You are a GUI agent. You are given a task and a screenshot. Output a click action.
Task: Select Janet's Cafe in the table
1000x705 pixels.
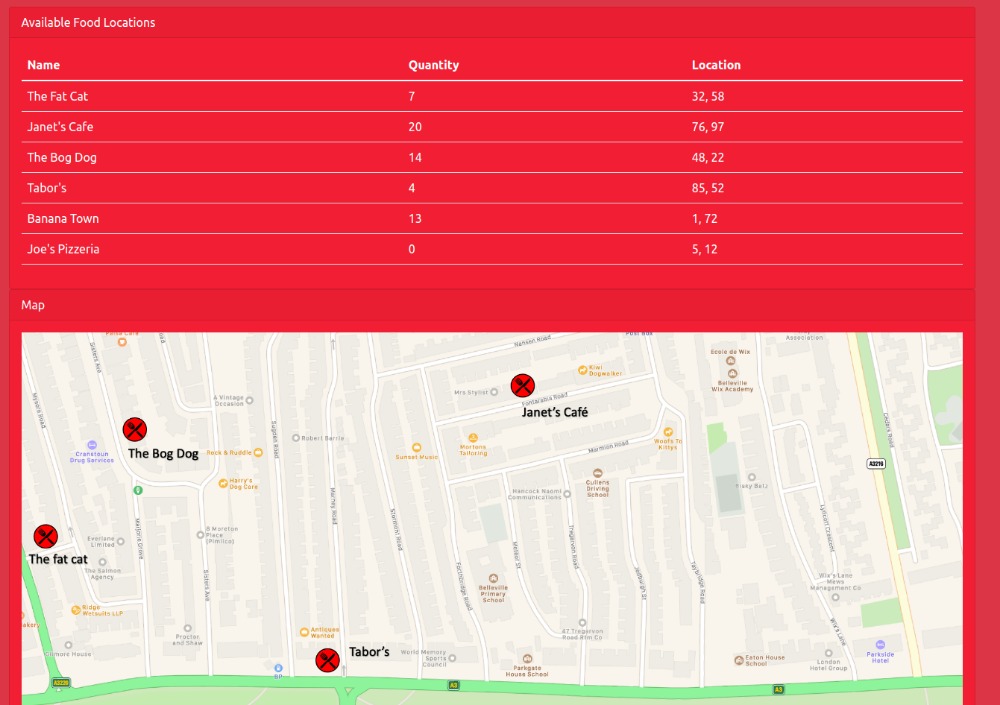coord(60,127)
